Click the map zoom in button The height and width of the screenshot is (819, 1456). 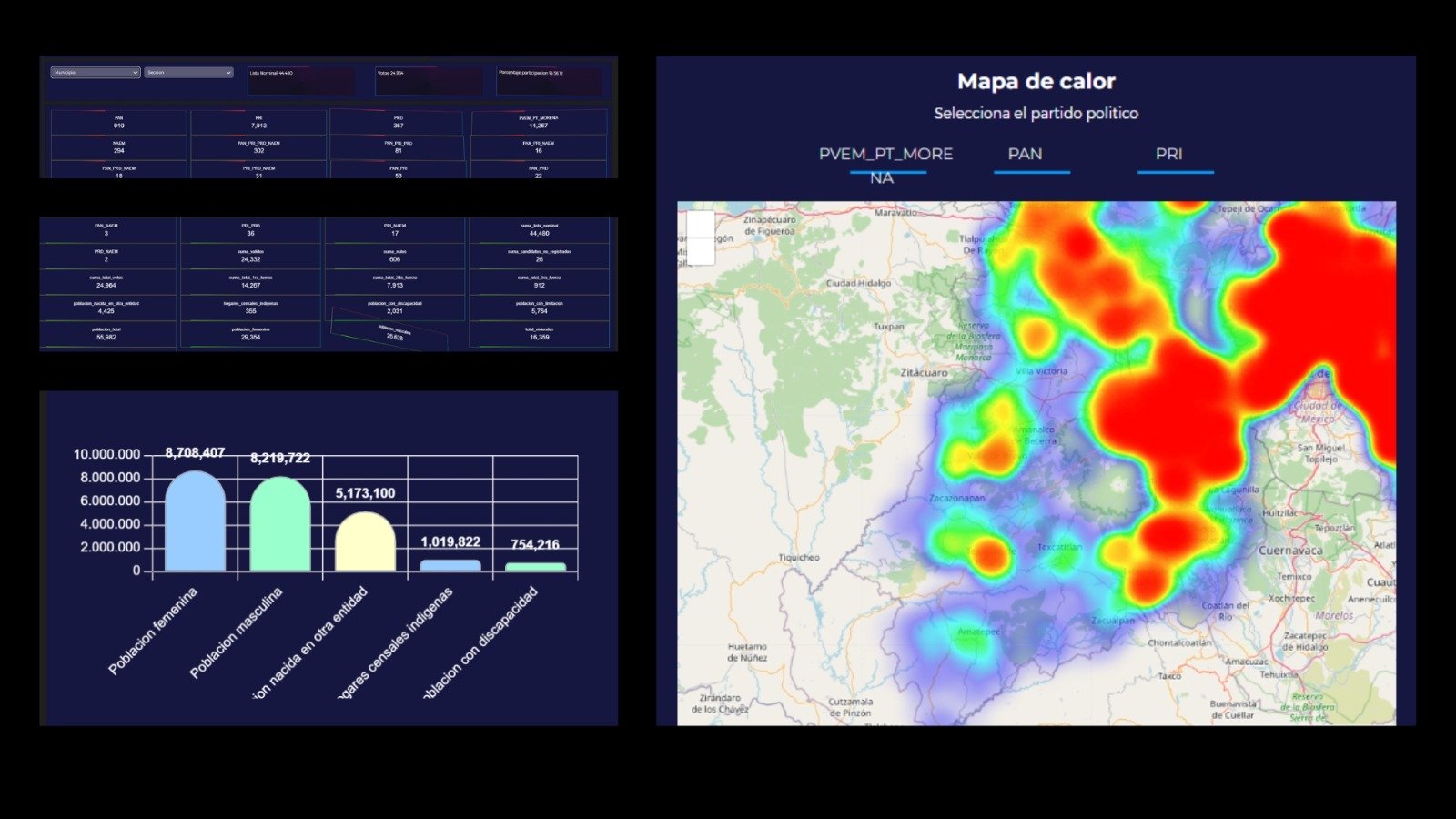click(701, 224)
